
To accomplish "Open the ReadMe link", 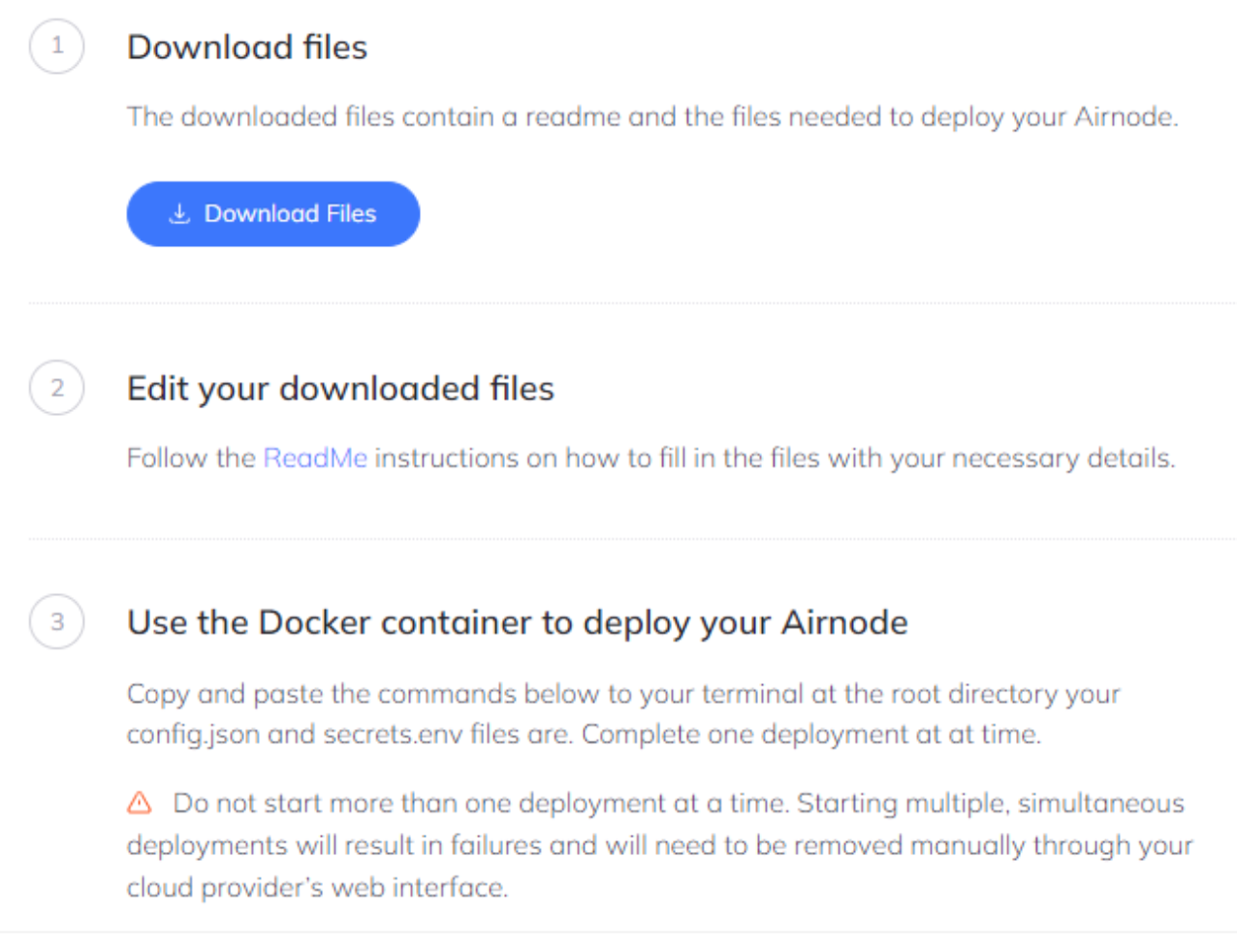I will [x=315, y=458].
